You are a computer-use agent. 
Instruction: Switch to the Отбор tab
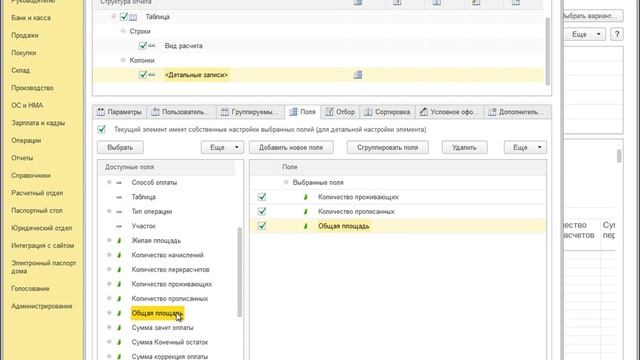tap(340, 112)
